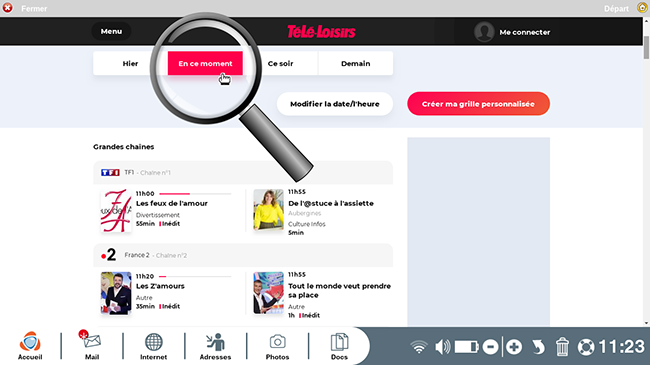
Task: Open the Menu button in header
Action: coord(111,31)
